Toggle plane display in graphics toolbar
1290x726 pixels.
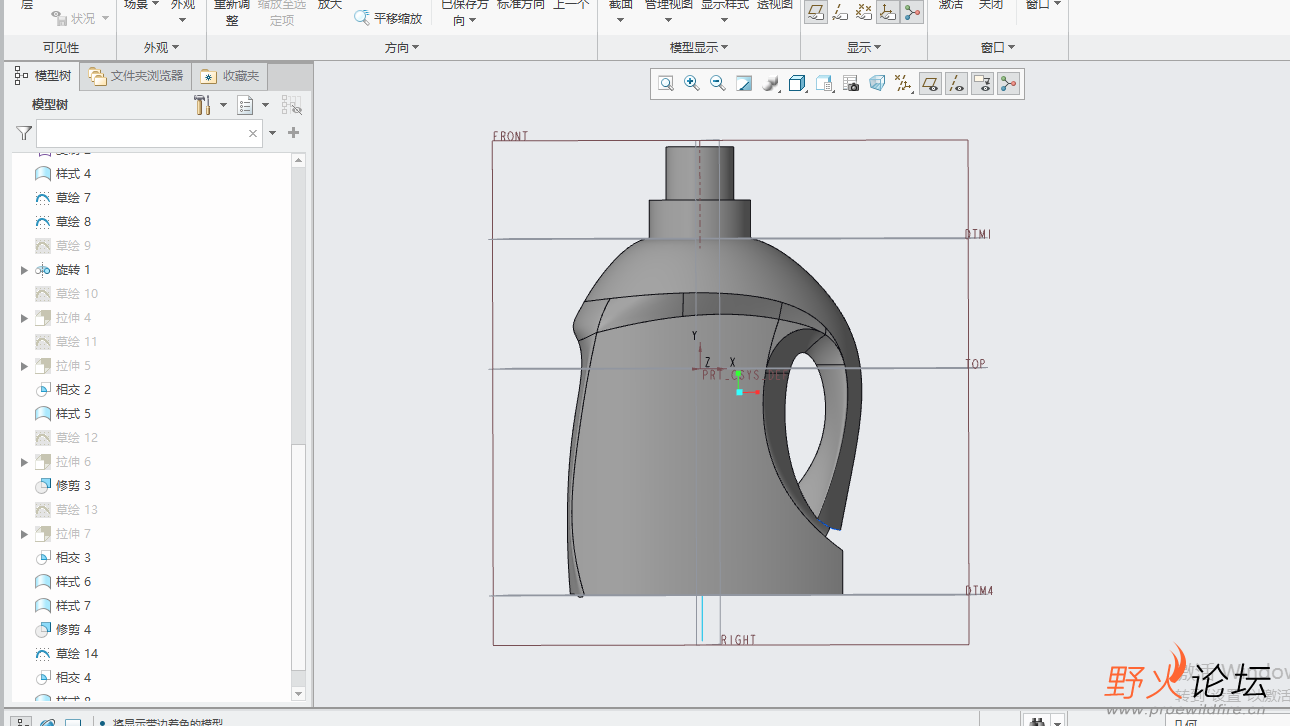pos(931,84)
